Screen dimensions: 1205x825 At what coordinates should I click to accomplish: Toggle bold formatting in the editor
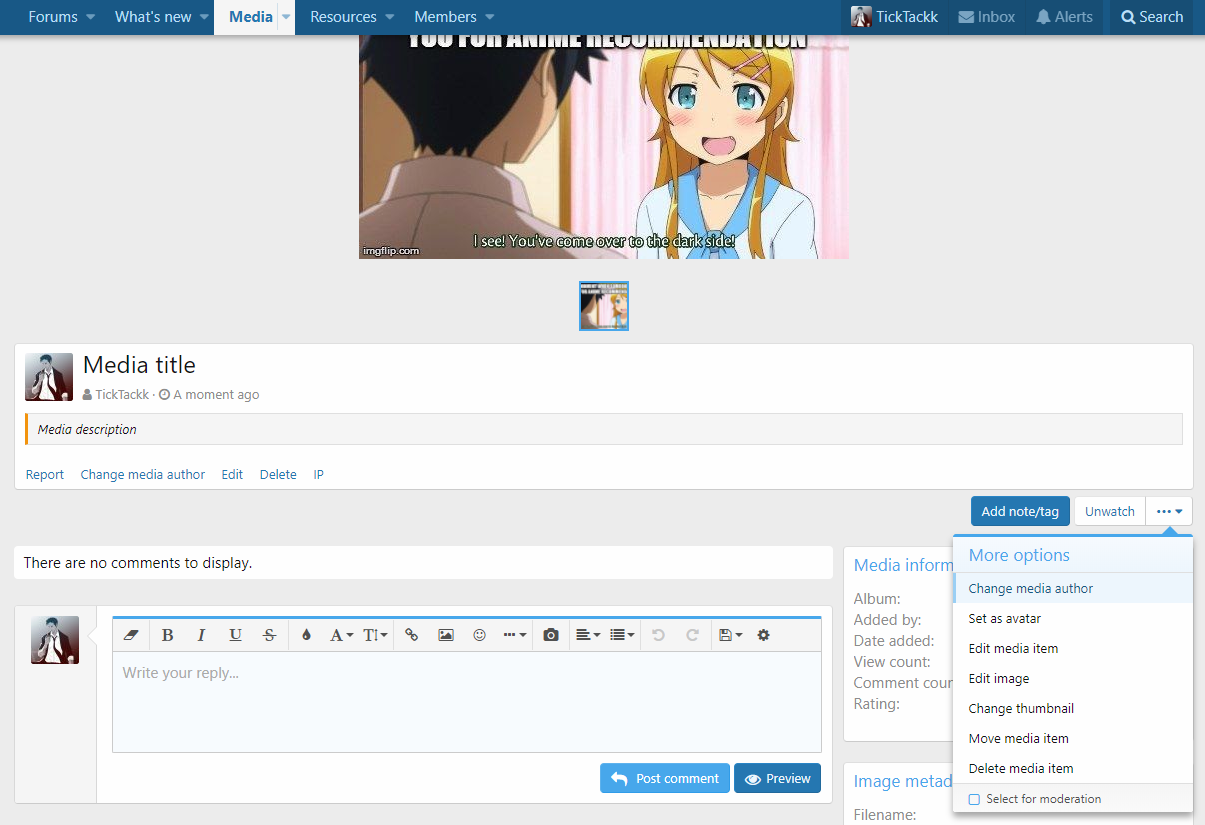point(167,635)
